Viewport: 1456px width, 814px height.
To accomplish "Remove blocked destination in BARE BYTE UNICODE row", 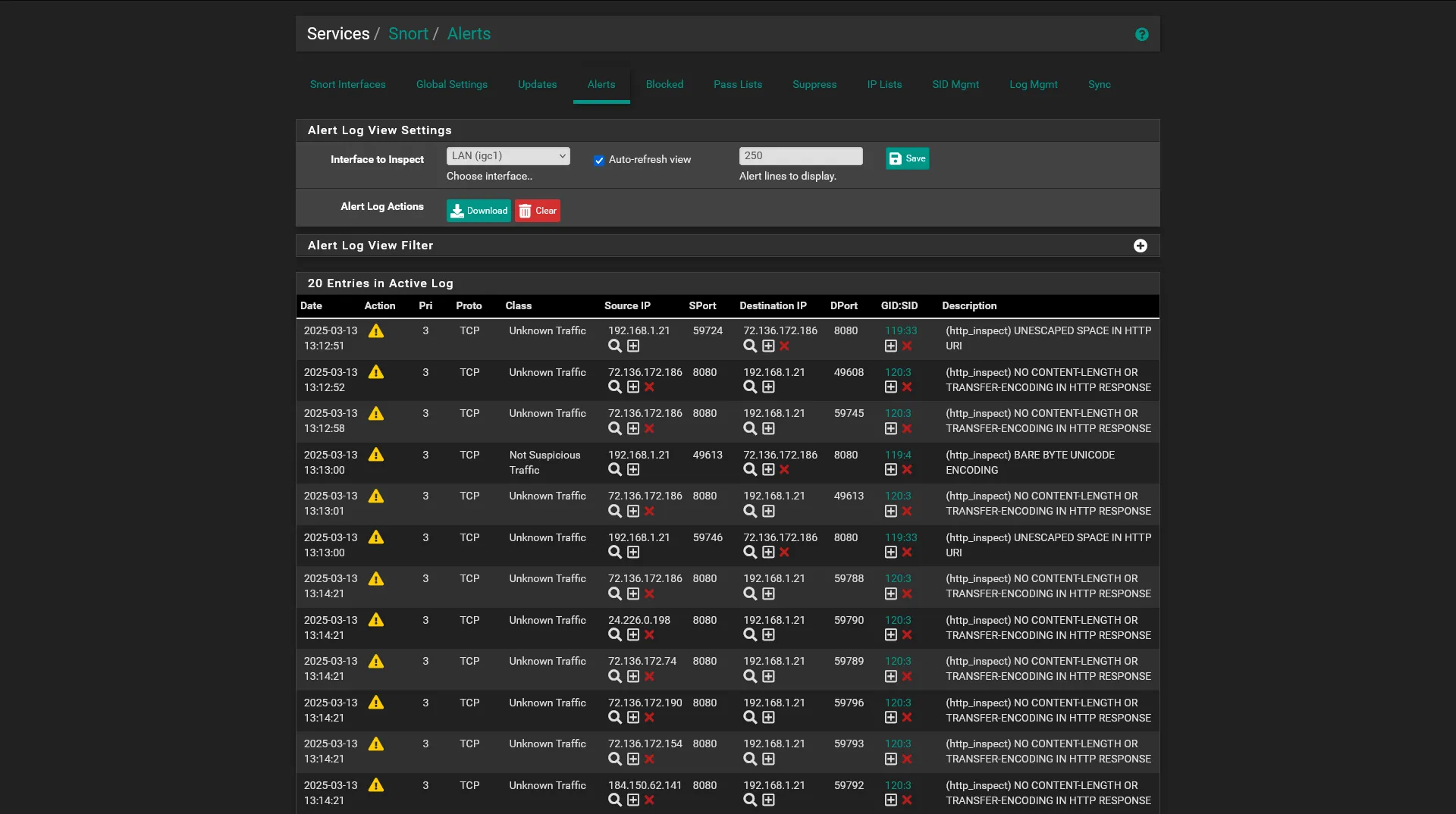I will 784,470.
